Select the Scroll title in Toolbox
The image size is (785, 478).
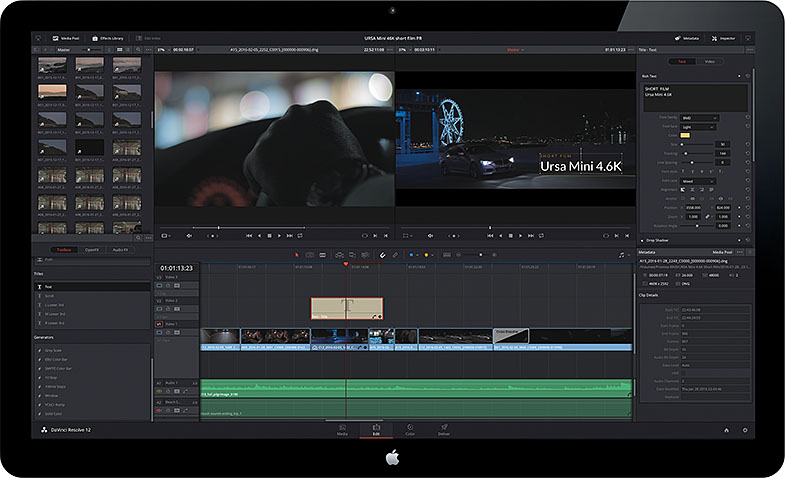(93, 296)
